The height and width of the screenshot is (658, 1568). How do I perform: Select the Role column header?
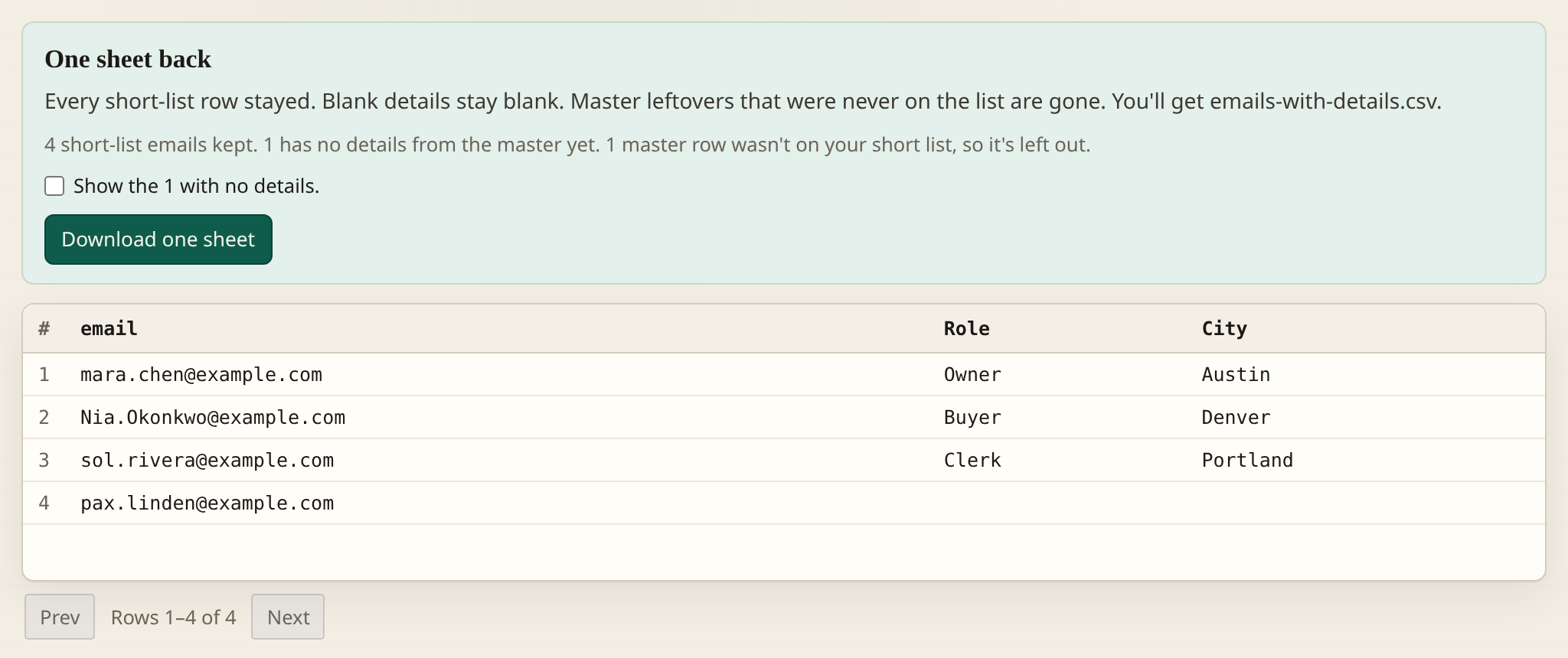coord(966,328)
